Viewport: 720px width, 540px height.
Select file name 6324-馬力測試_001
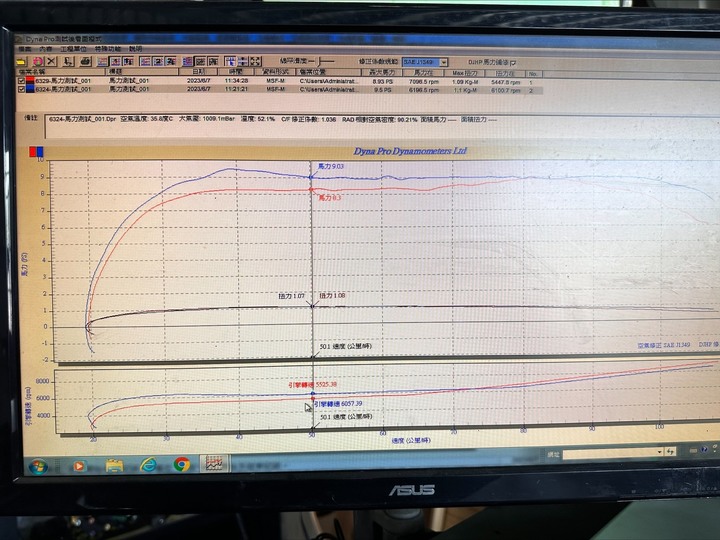(63, 89)
